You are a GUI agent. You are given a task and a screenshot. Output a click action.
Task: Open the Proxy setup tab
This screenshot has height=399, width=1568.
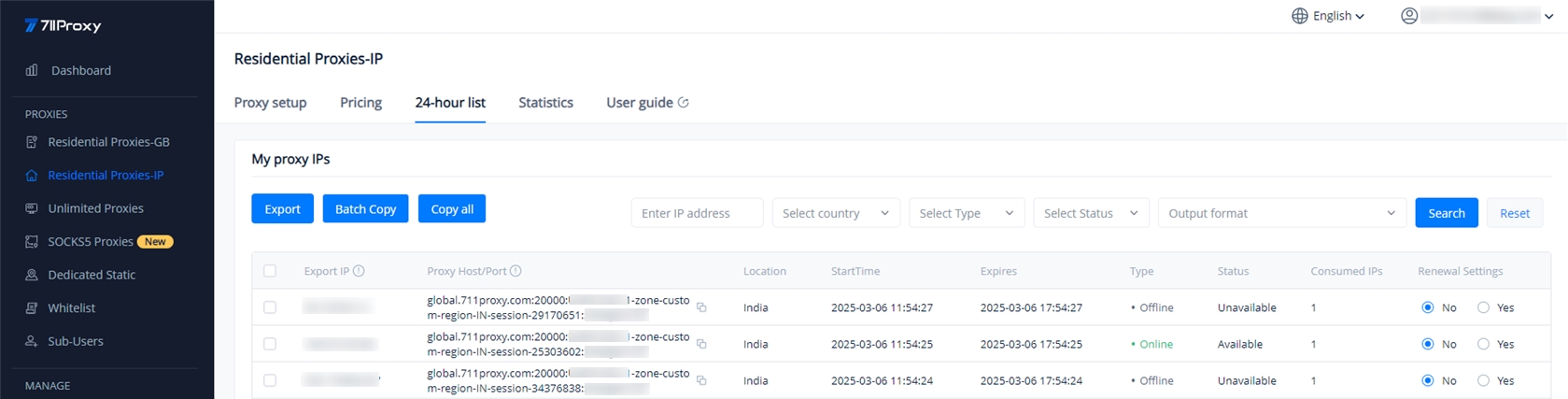[x=270, y=103]
